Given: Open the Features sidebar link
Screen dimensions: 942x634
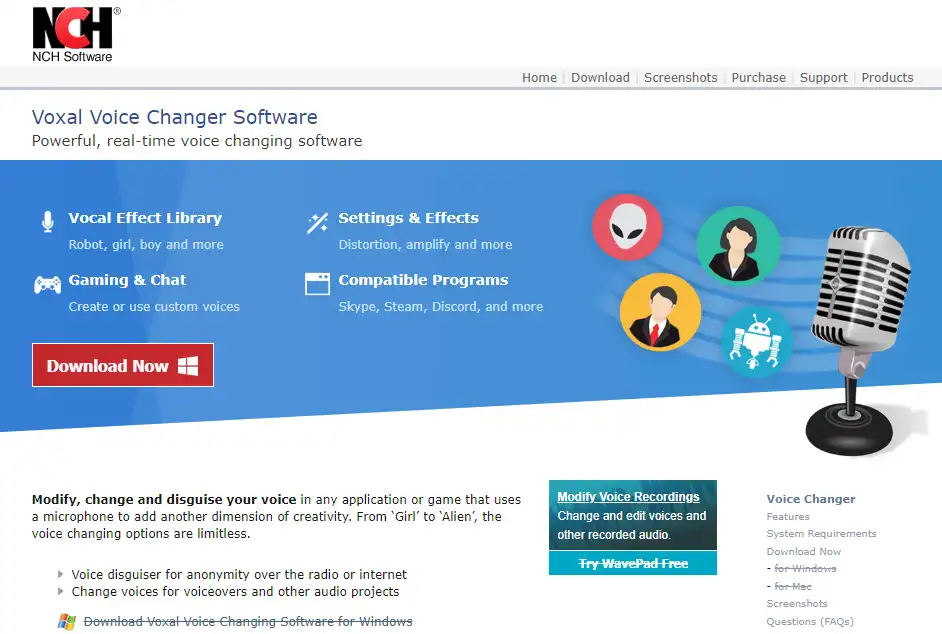Looking at the screenshot, I should pos(788,516).
